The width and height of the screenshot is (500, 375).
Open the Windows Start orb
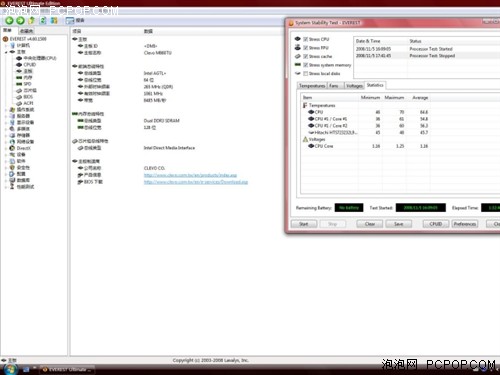click(9, 369)
